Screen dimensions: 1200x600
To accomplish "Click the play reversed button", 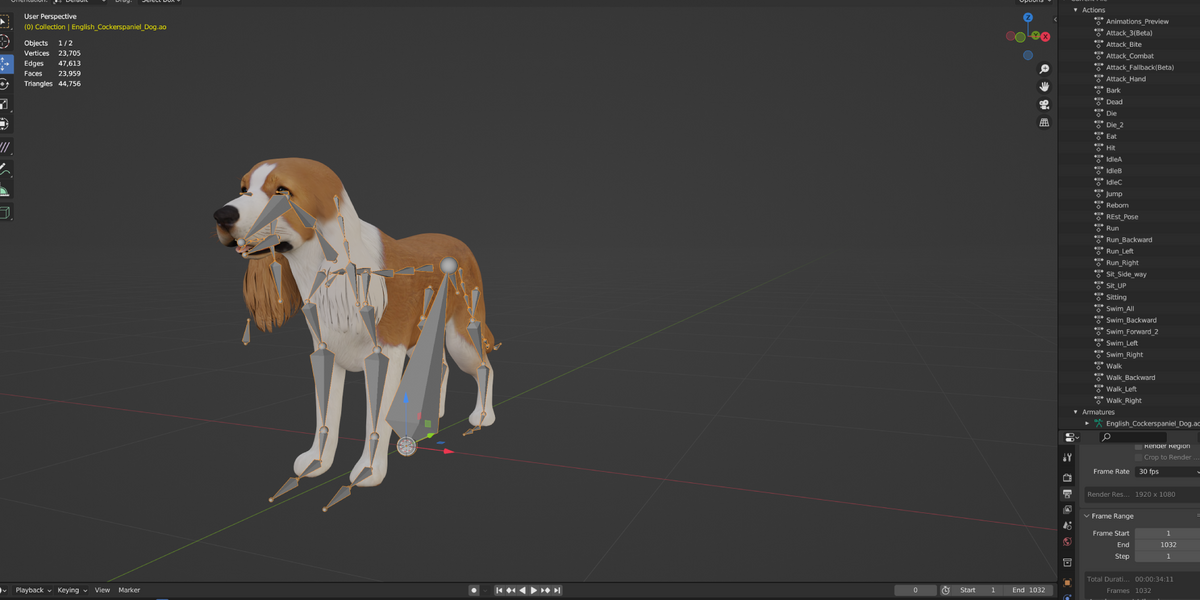I will click(522, 590).
